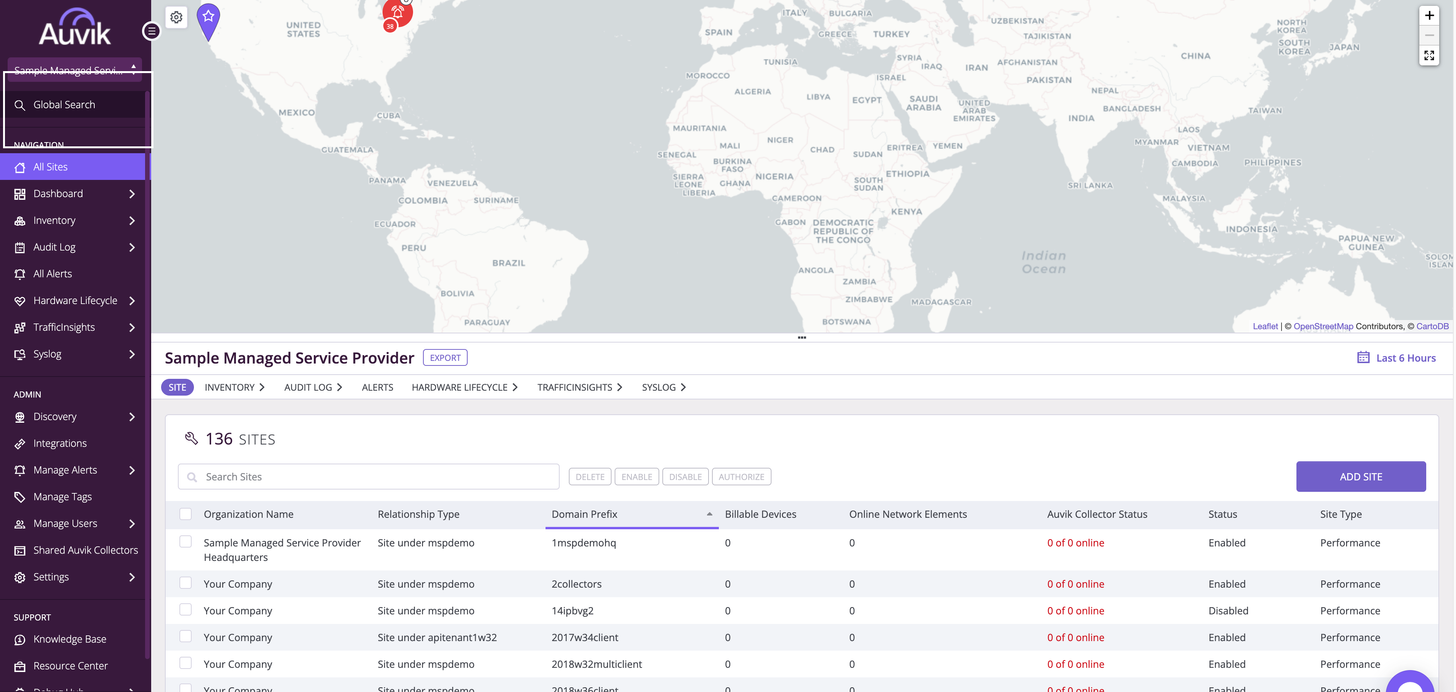Expand the Dashboard submenu chevron

pos(132,194)
